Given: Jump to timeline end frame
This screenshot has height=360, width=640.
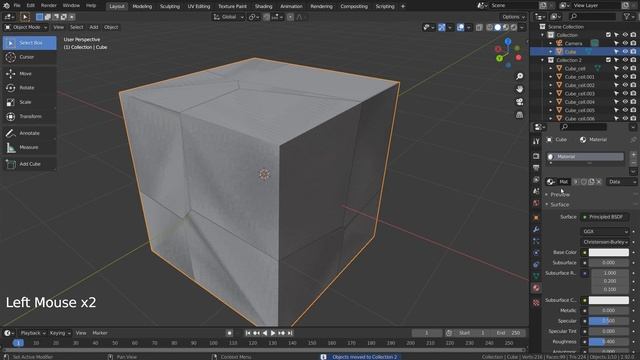Looking at the screenshot, I should pyautogui.click(x=290, y=333).
